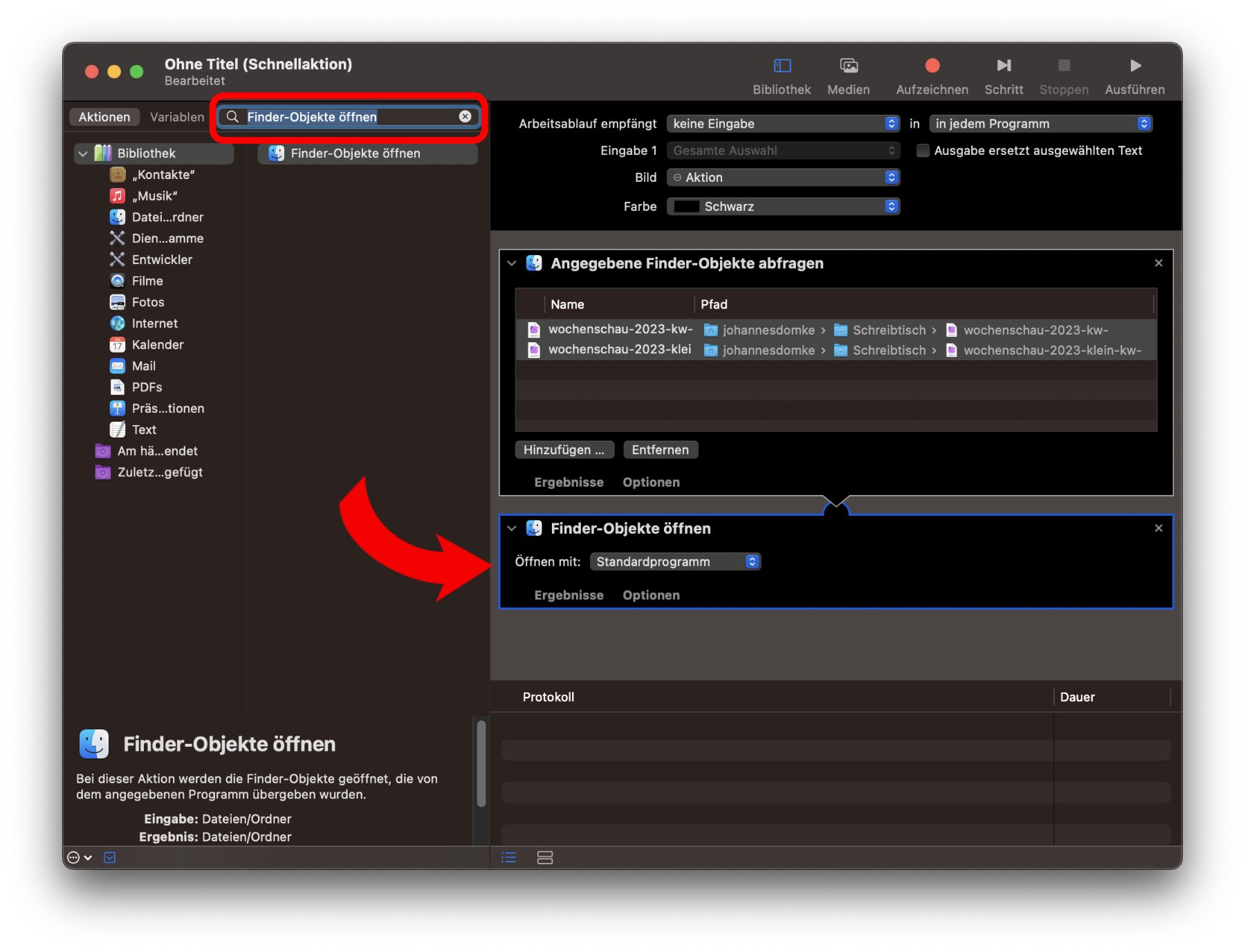
Task: Start recording with Aufzeichnen
Action: click(932, 66)
